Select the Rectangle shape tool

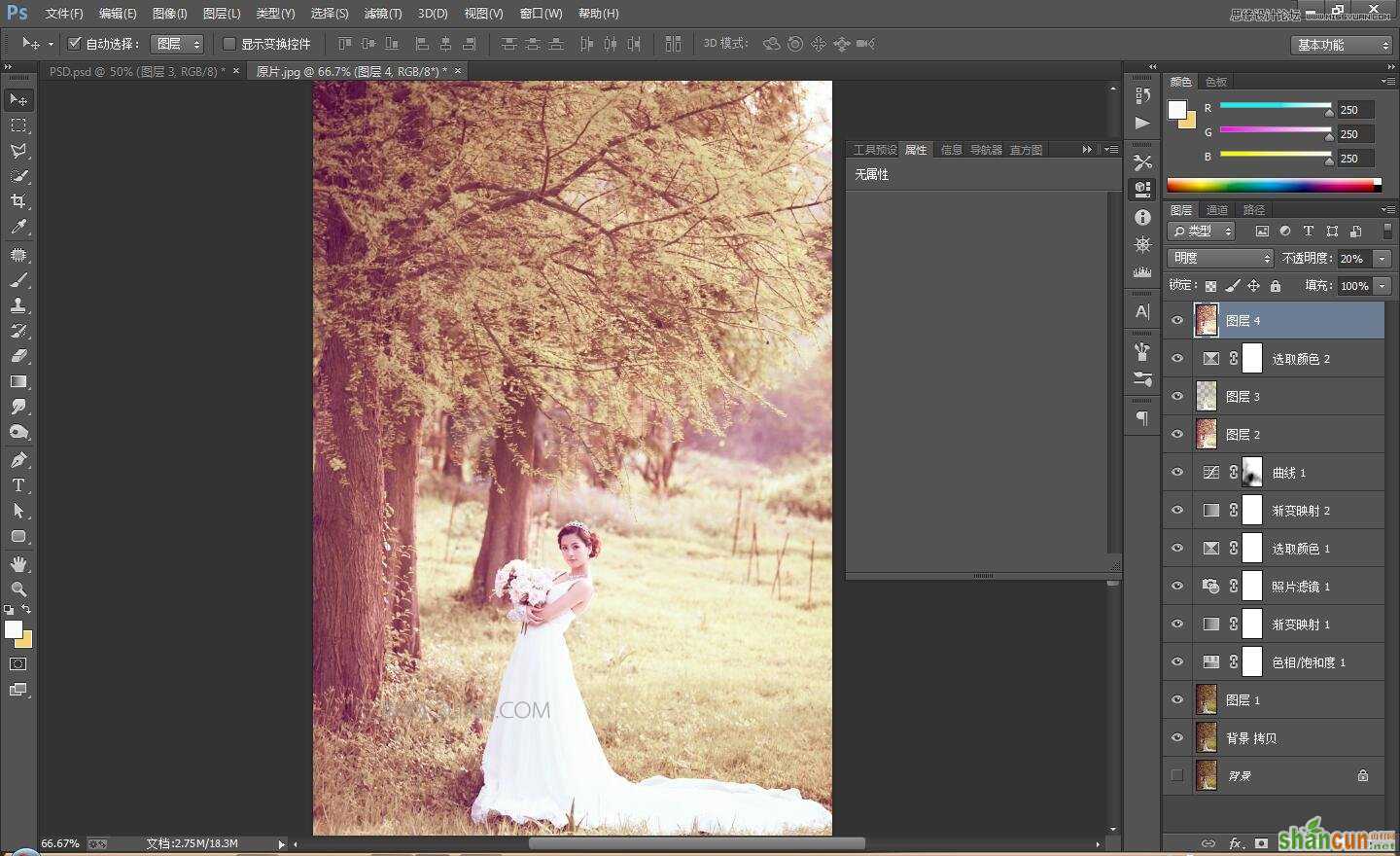tap(18, 536)
